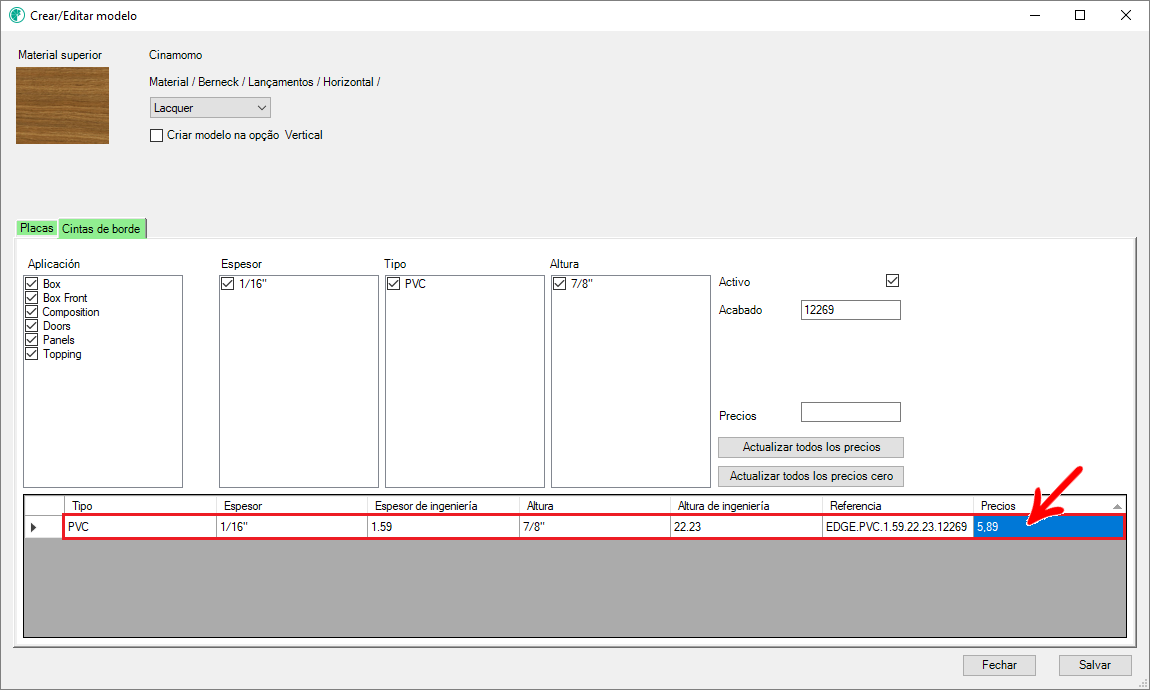1150x690 pixels.
Task: Uncheck the Box Front application checkbox
Action: (32, 298)
